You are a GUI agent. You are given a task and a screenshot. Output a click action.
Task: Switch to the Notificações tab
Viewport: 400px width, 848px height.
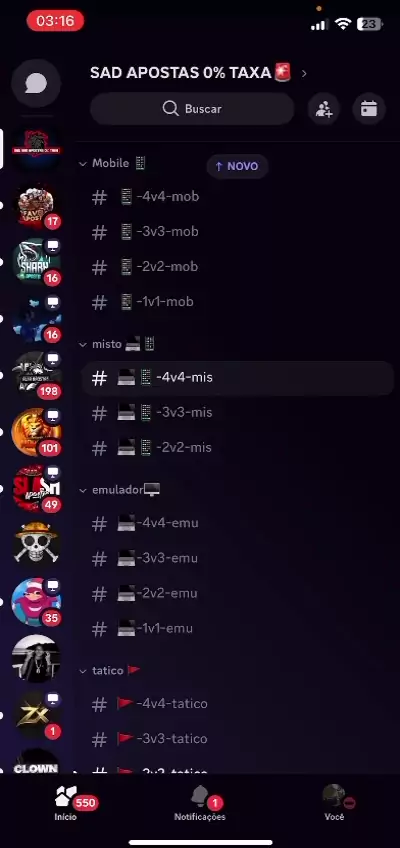pyautogui.click(x=200, y=803)
